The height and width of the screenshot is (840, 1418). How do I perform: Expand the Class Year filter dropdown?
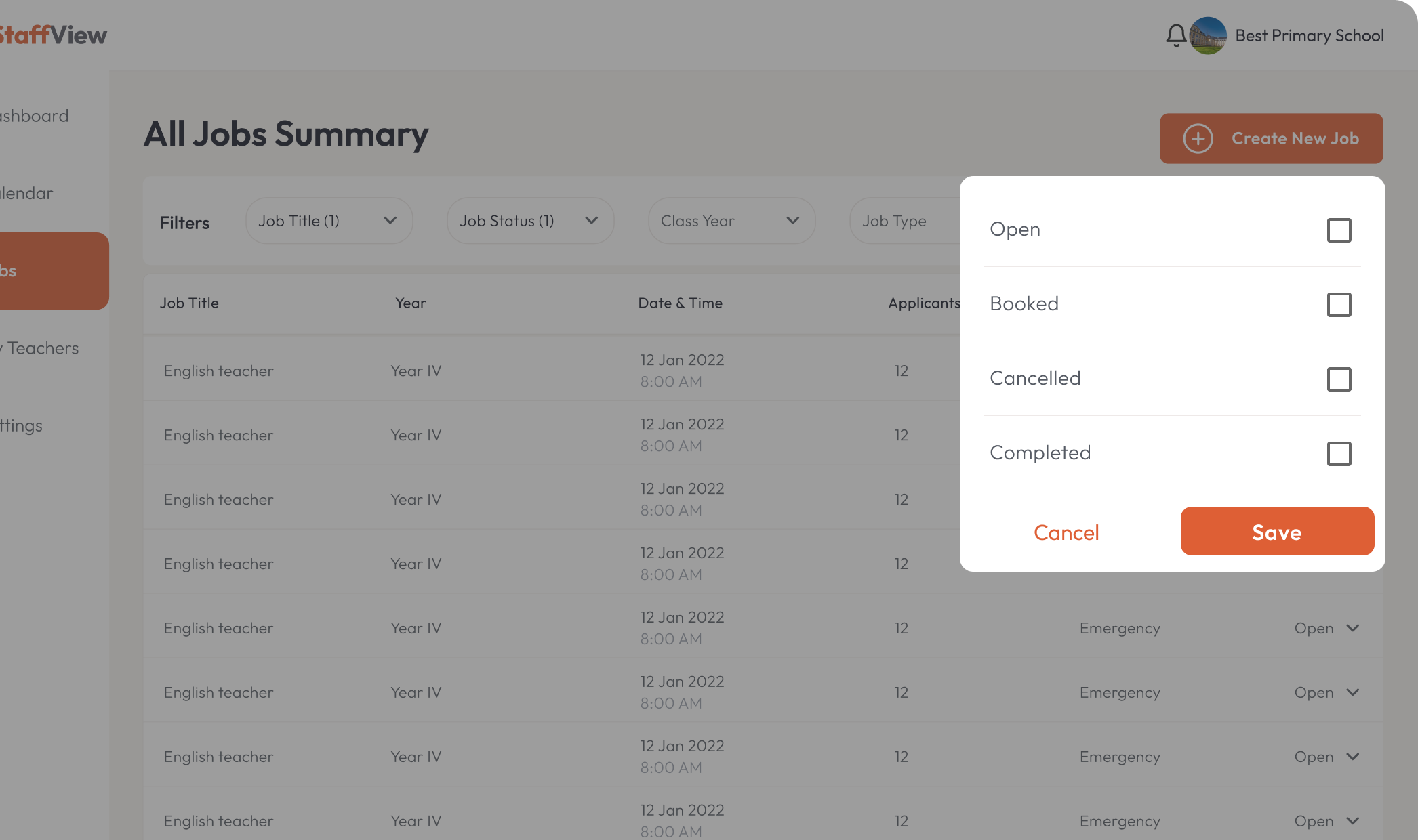pyautogui.click(x=731, y=221)
